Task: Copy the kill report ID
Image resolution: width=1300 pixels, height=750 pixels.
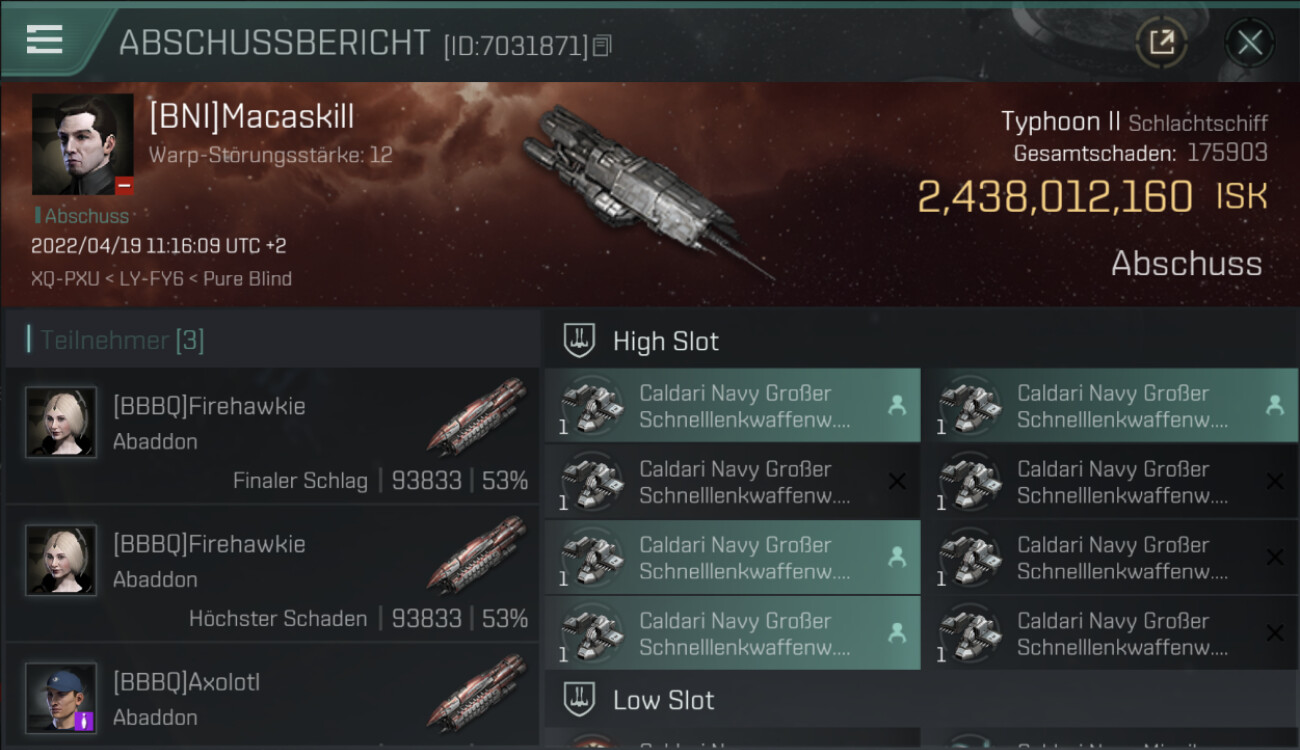Action: (602, 45)
